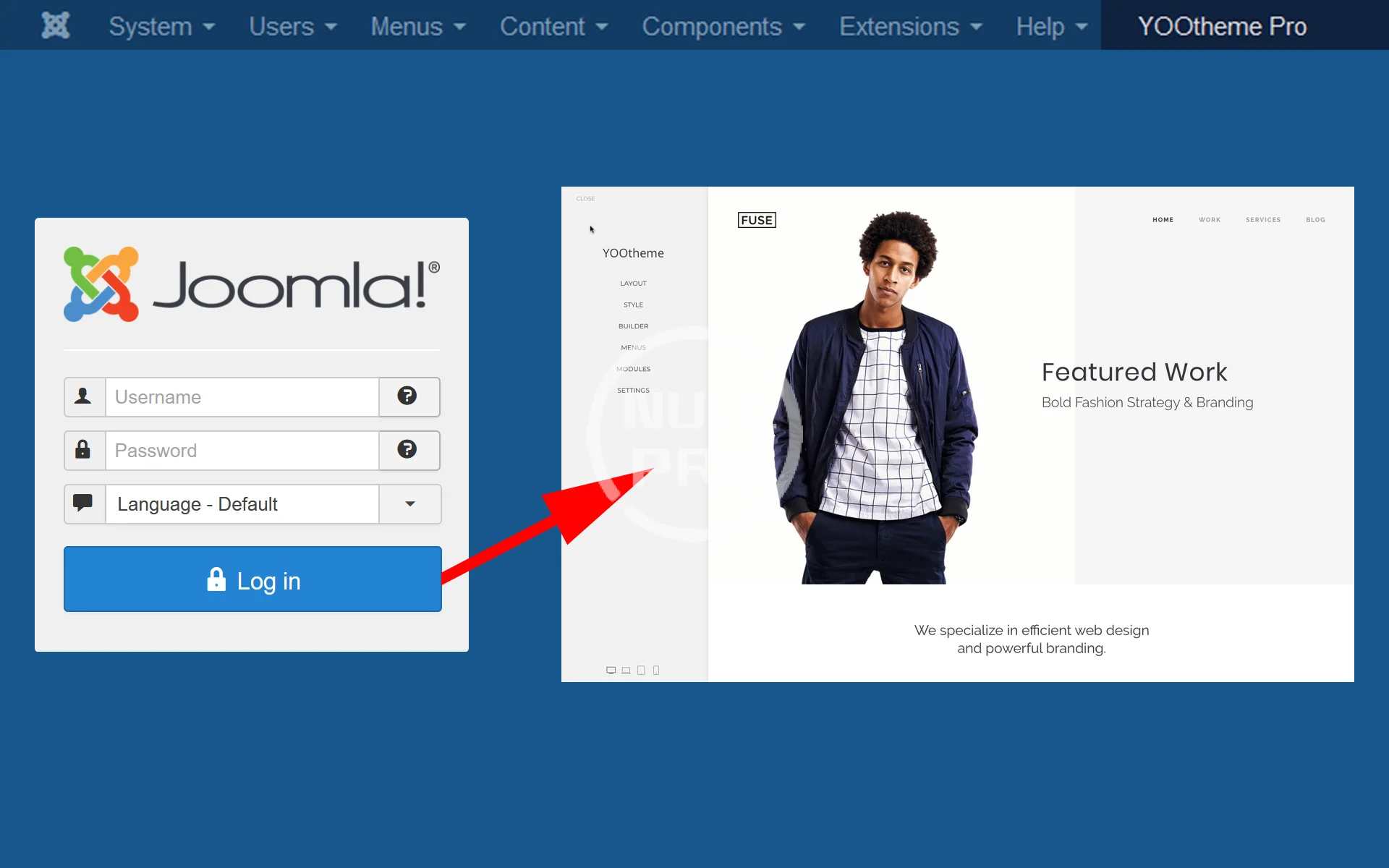Screen dimensions: 1389x868
Task: Click the username help question mark icon
Action: click(x=407, y=396)
